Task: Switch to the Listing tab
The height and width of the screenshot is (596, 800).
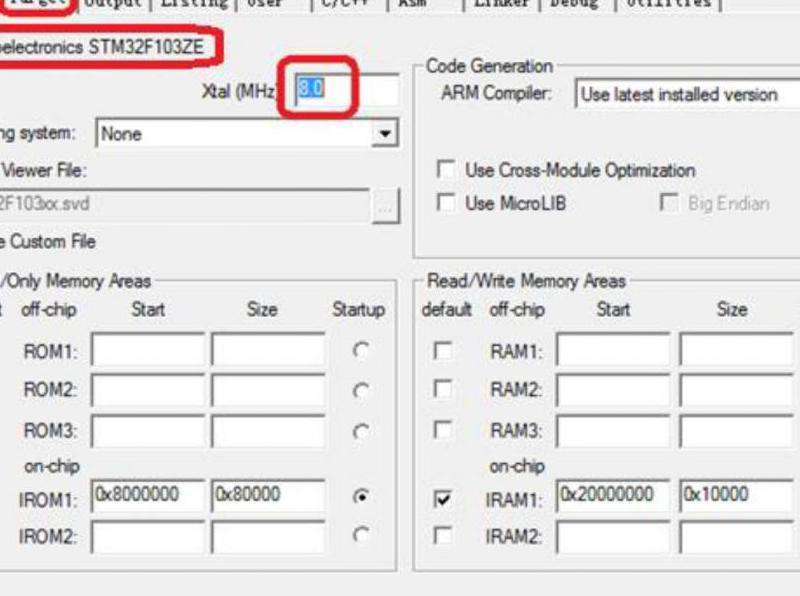Action: 193,3
